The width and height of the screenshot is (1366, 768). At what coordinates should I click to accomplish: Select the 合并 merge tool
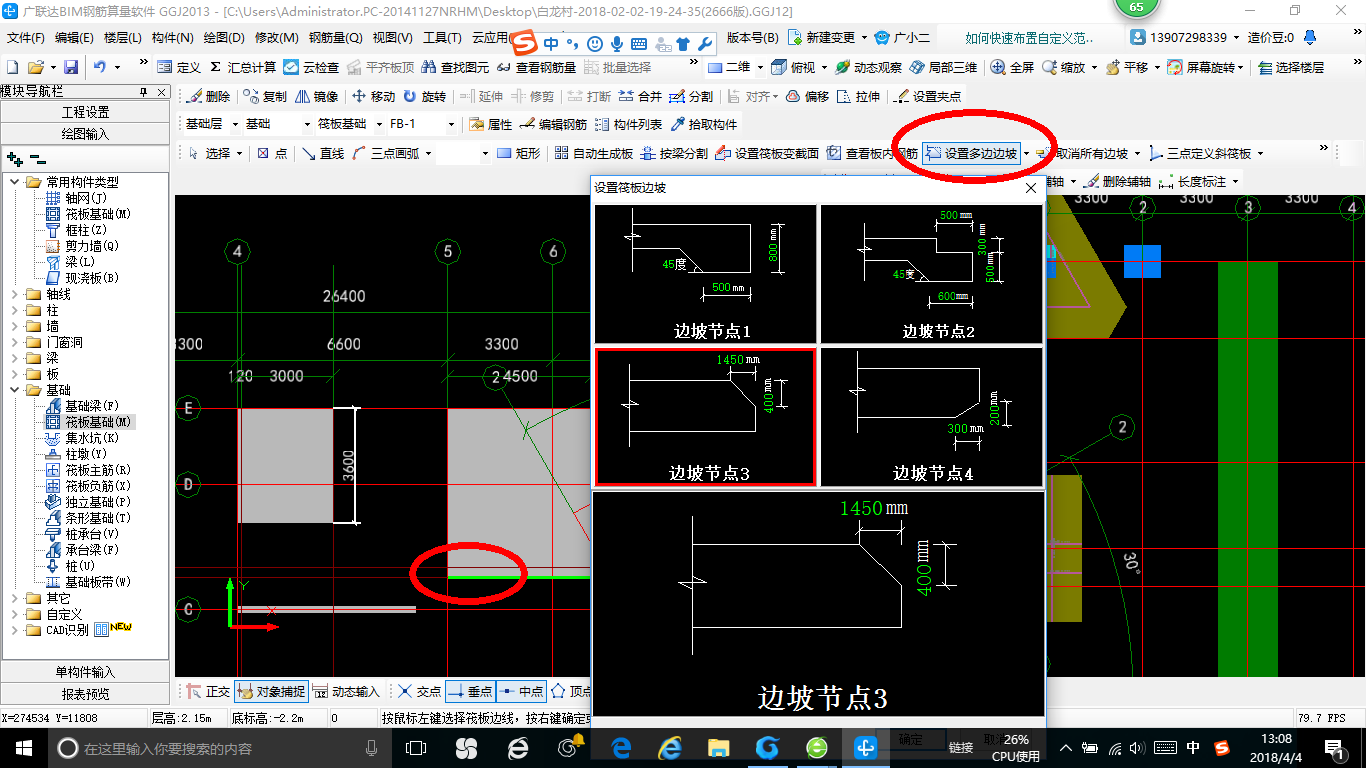(640, 97)
